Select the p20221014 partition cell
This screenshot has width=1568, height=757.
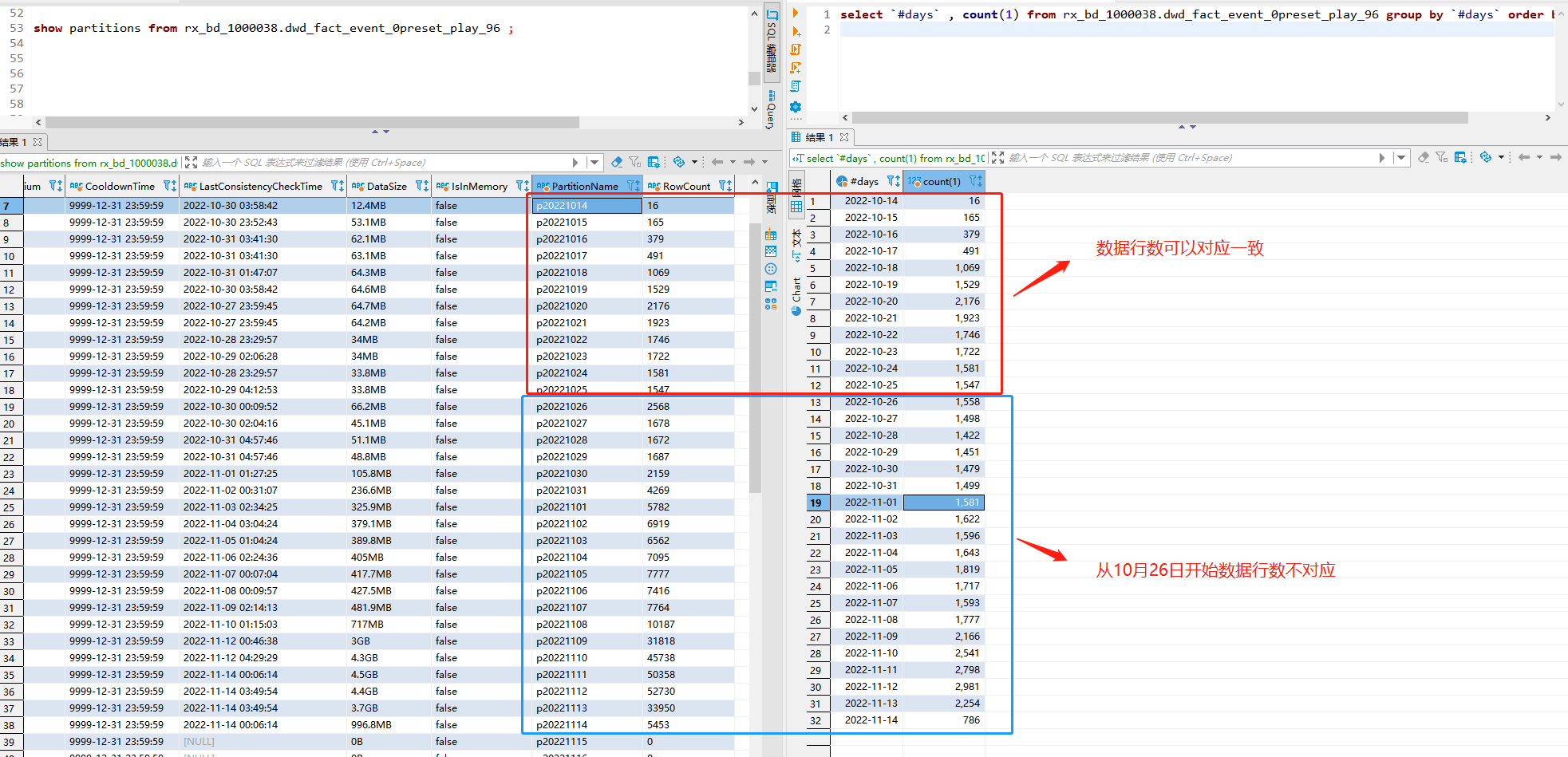pos(587,205)
